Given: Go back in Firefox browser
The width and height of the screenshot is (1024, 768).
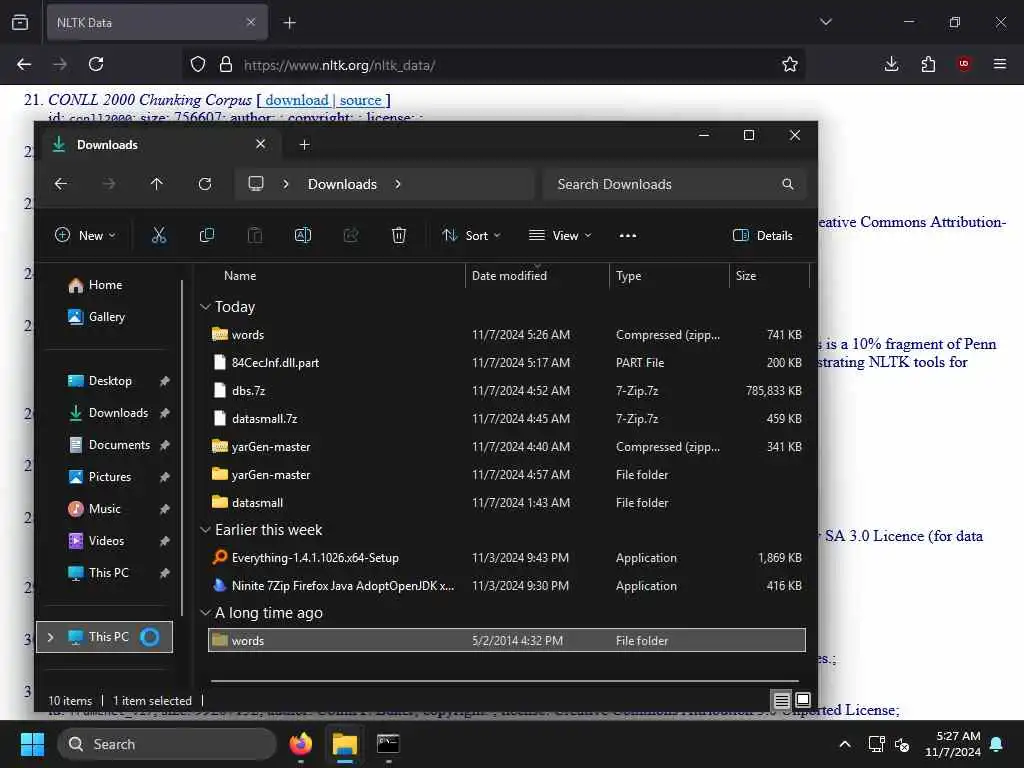Looking at the screenshot, I should (24, 64).
